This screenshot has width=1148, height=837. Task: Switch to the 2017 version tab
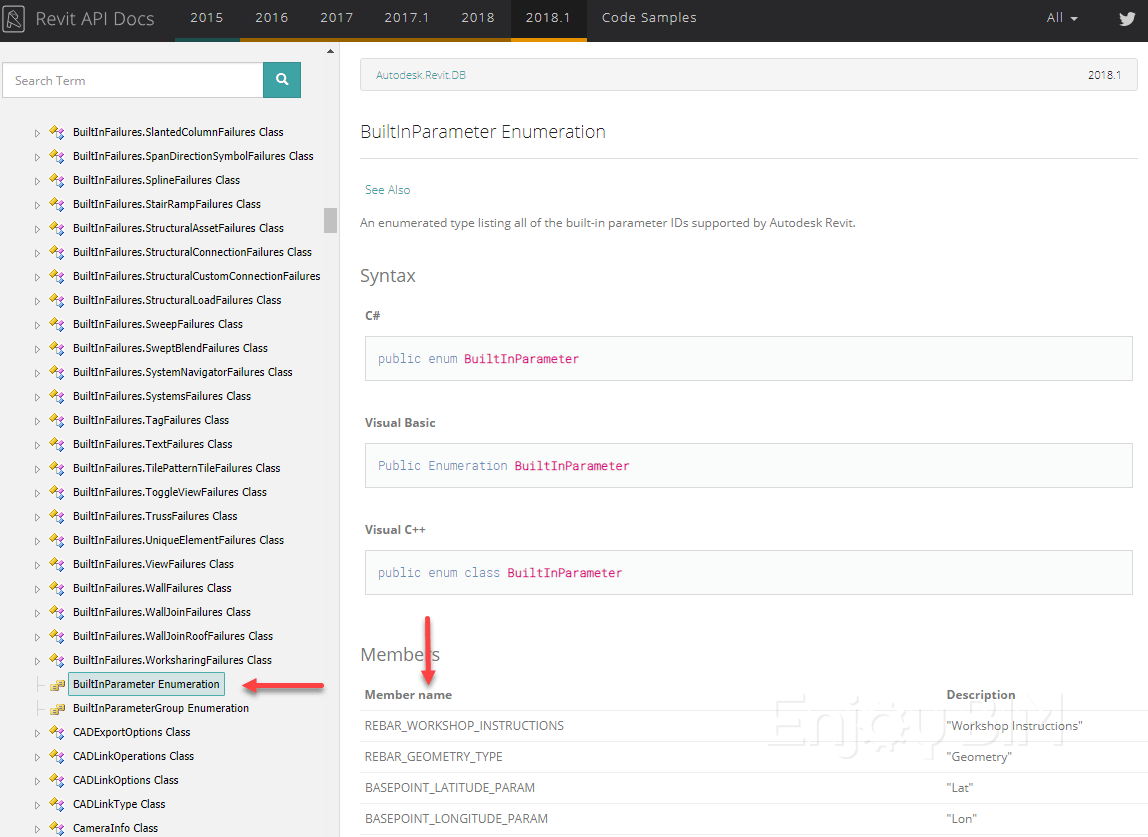[x=337, y=18]
